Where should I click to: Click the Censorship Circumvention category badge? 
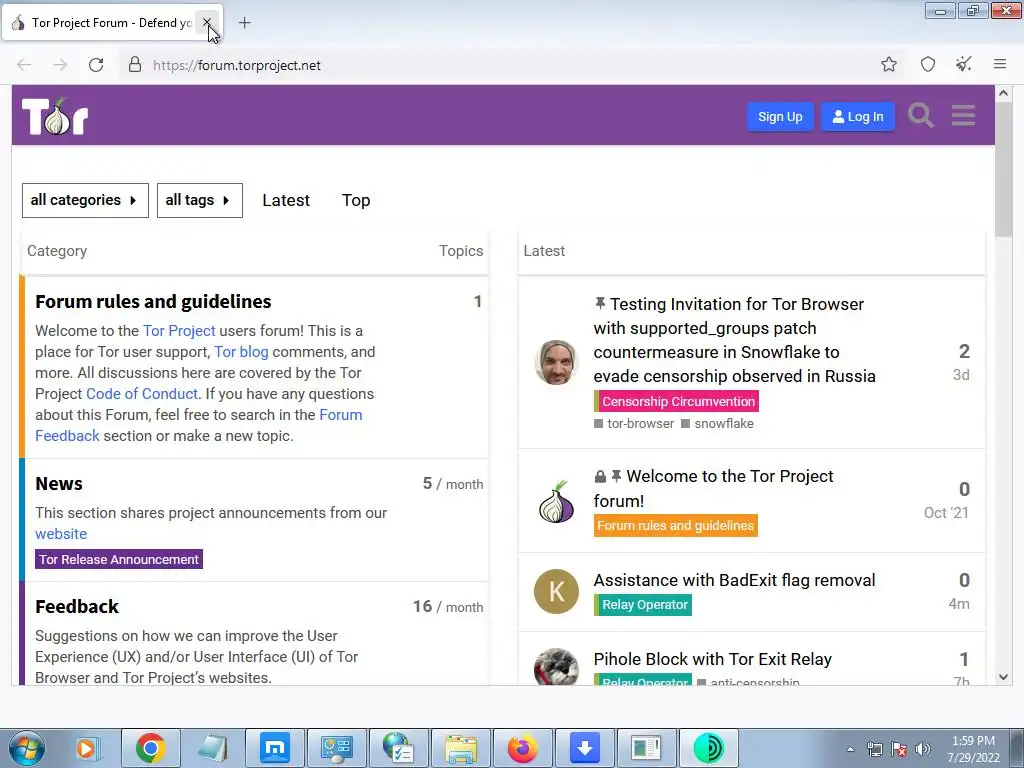pos(677,402)
